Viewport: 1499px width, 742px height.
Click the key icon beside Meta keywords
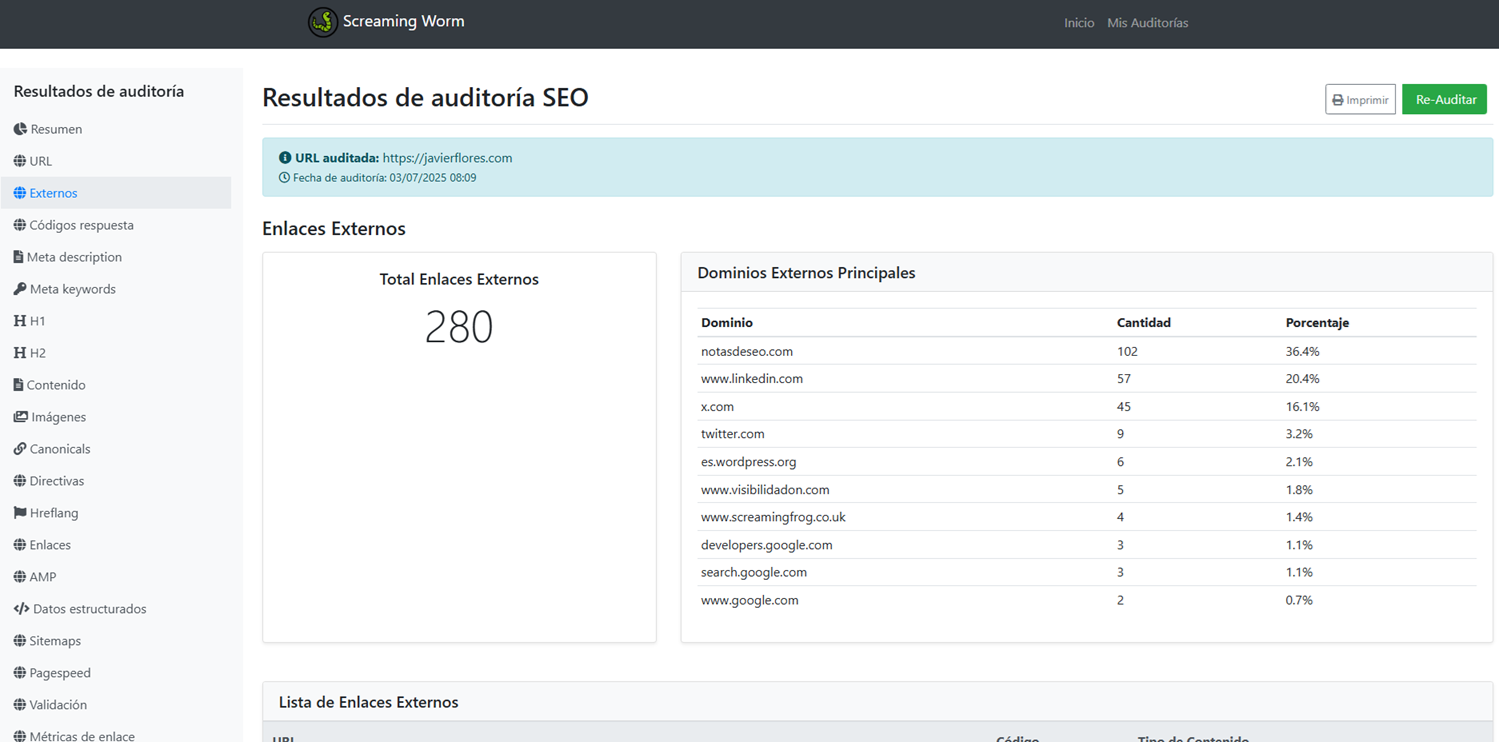20,289
